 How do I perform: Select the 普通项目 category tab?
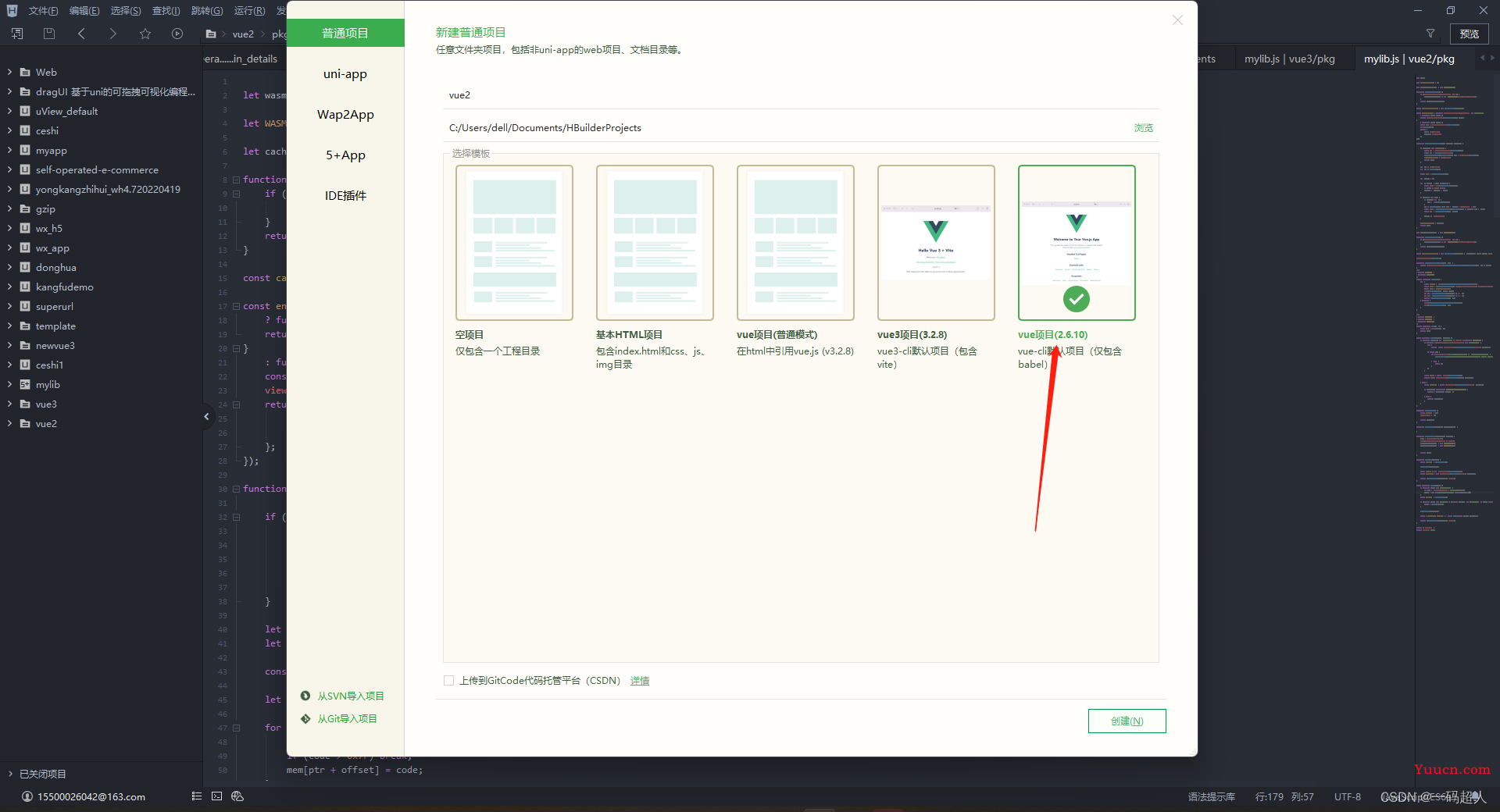345,33
